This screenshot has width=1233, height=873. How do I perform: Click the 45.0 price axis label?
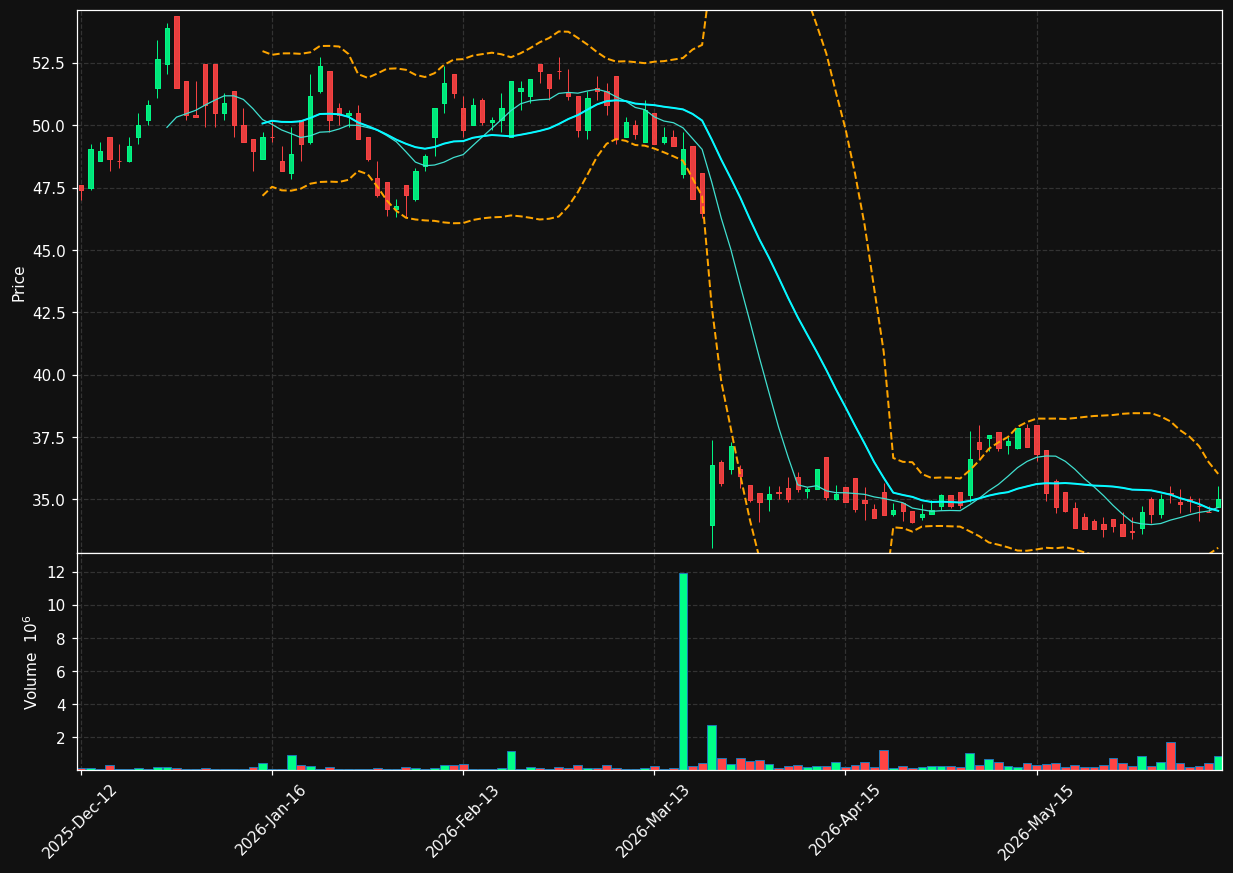coord(48,251)
